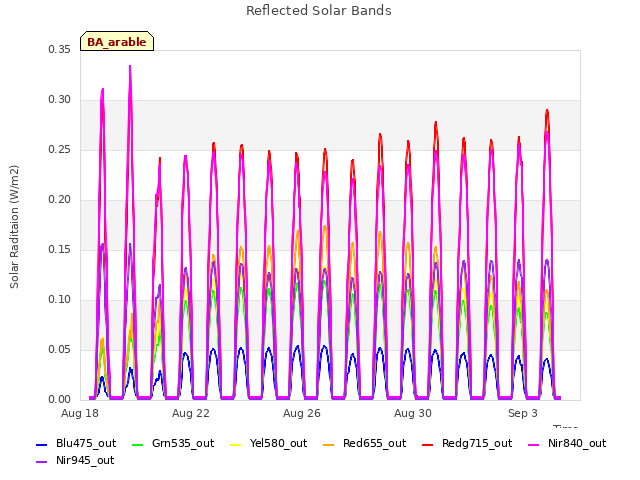Click the Aug 22 x-axis tick label
Screen dimensions: 640x480
click(191, 413)
